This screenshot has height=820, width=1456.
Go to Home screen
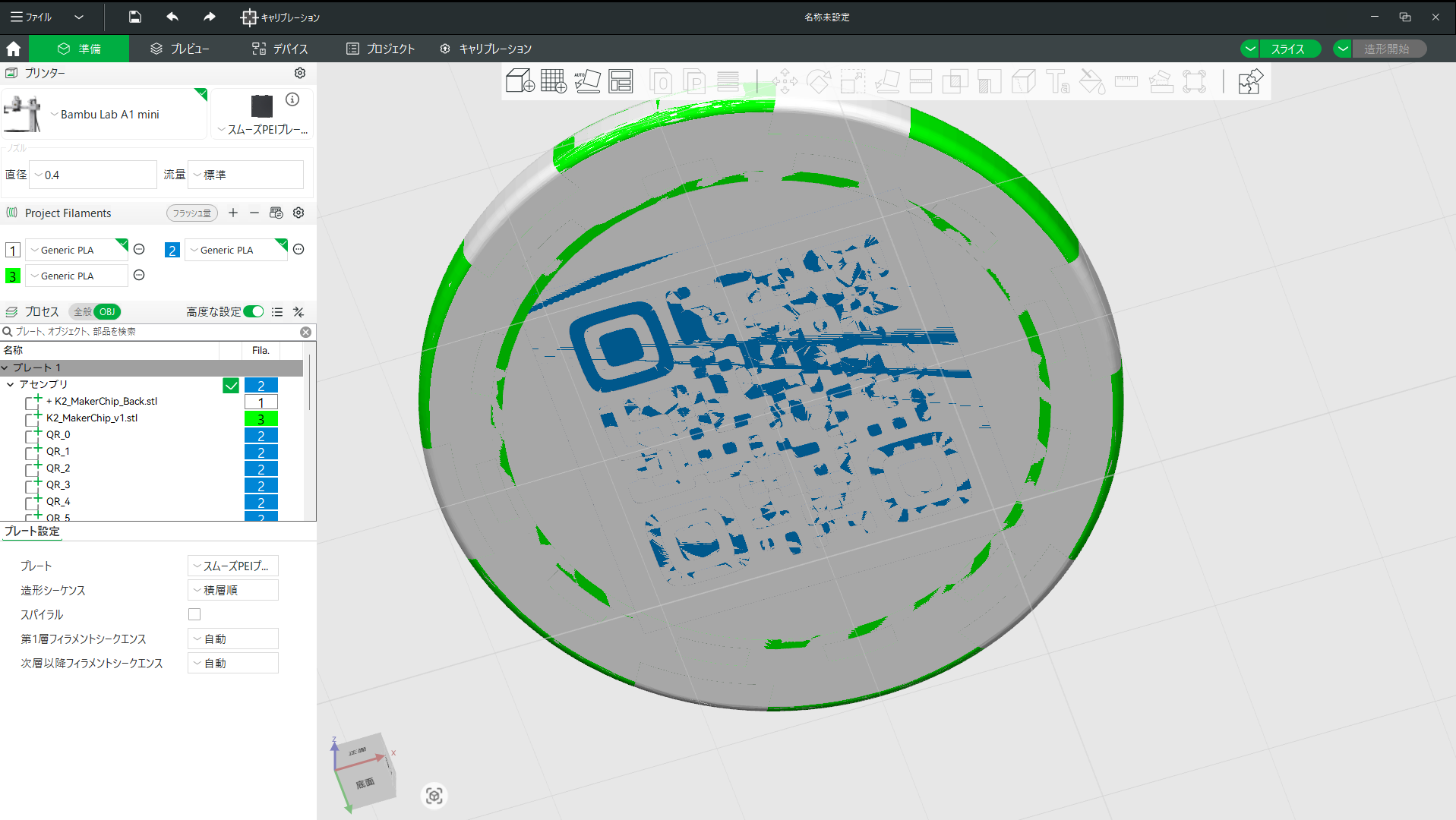[x=14, y=49]
